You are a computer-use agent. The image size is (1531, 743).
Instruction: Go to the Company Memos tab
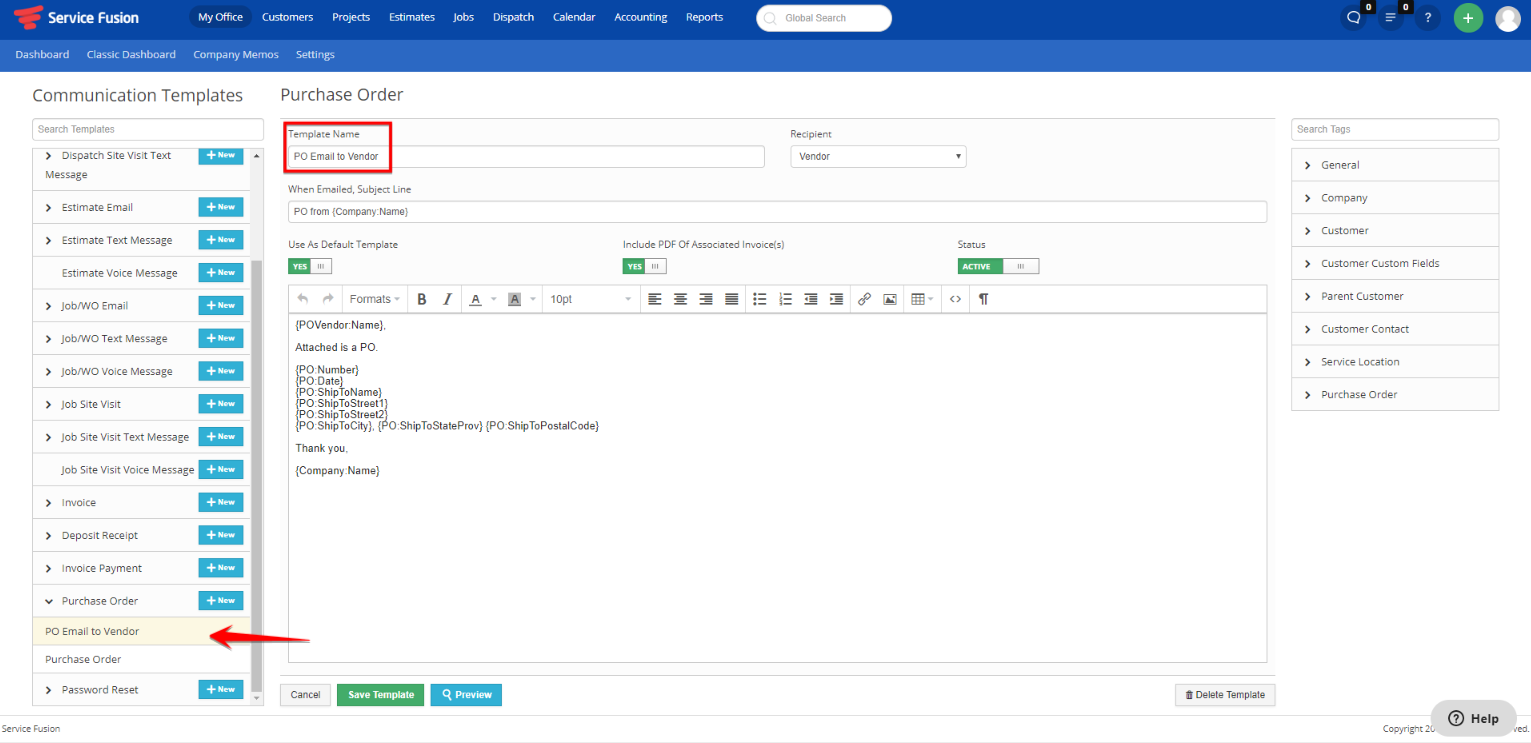click(236, 55)
